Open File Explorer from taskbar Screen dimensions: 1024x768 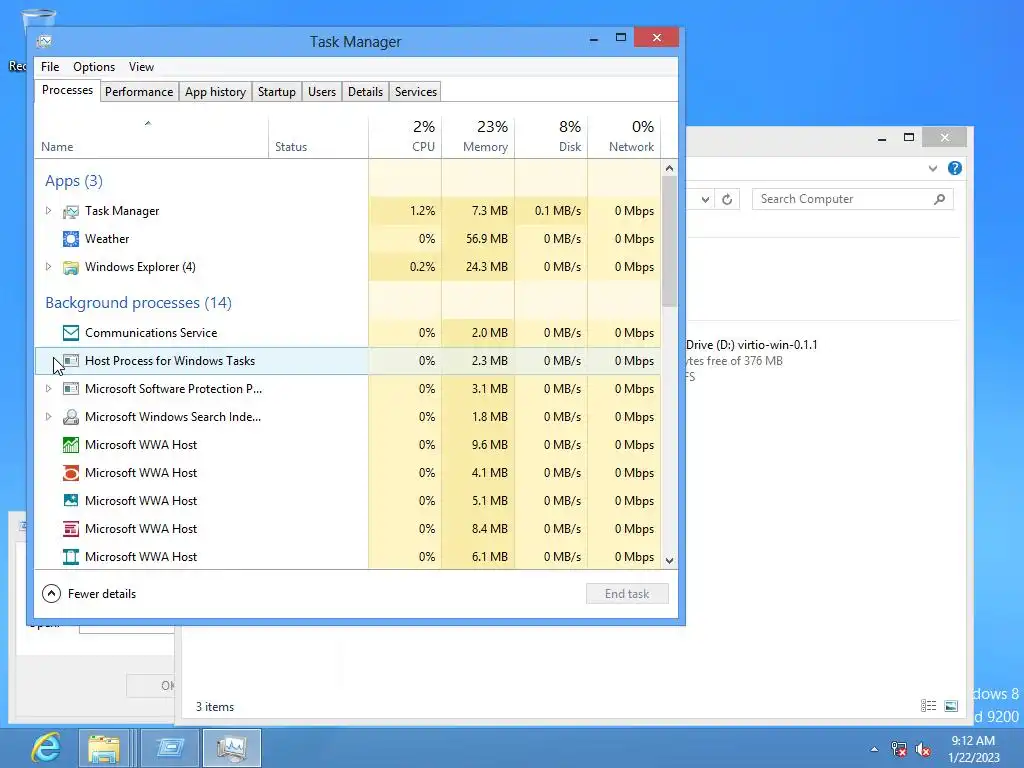pos(104,748)
